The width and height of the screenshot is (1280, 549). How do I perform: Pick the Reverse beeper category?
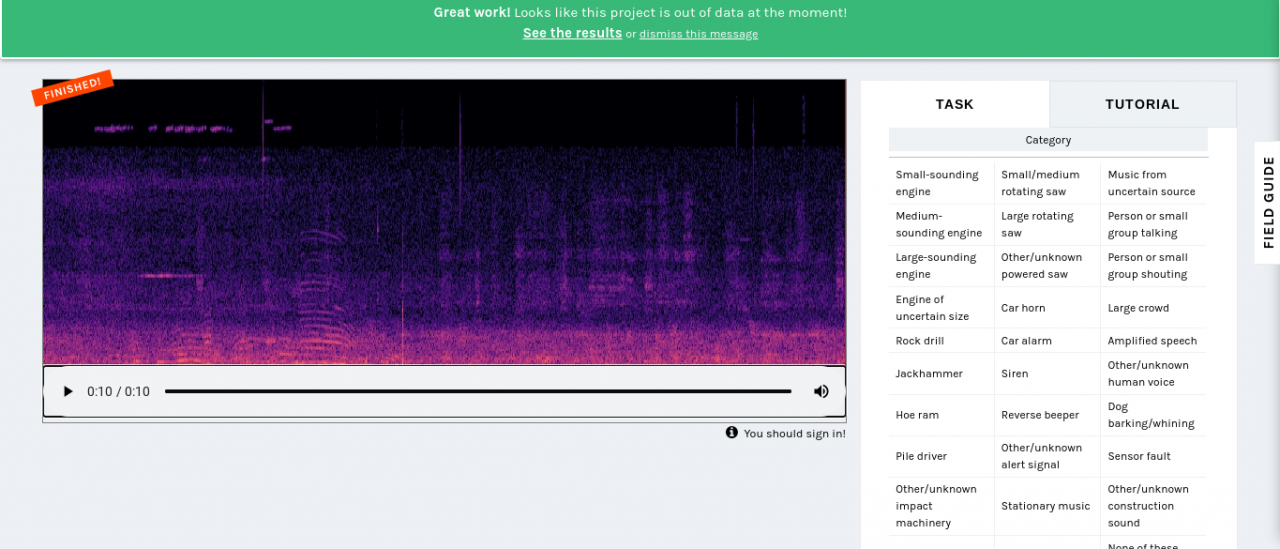[x=1047, y=415]
